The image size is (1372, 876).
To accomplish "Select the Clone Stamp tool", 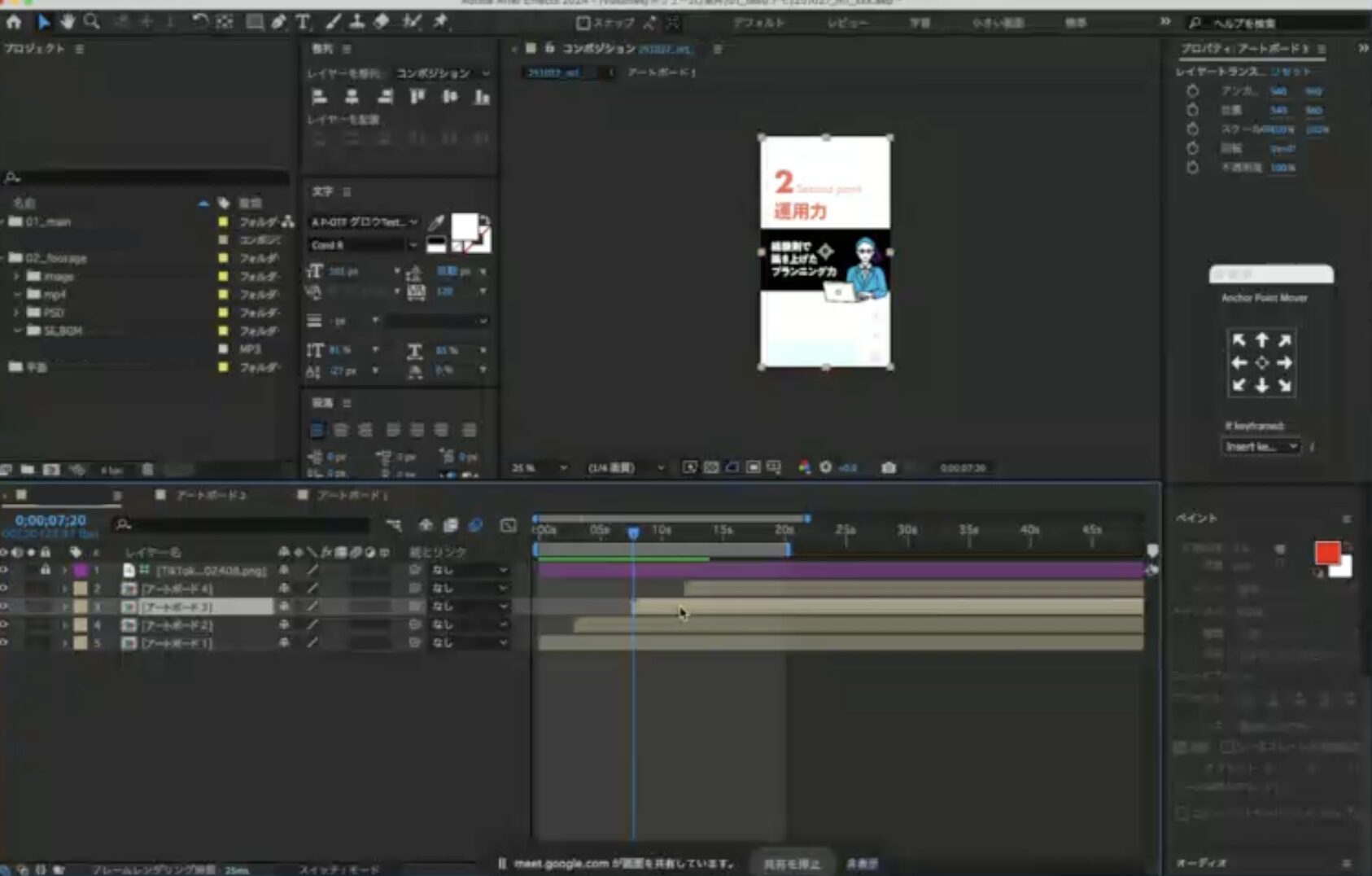I will 356,22.
